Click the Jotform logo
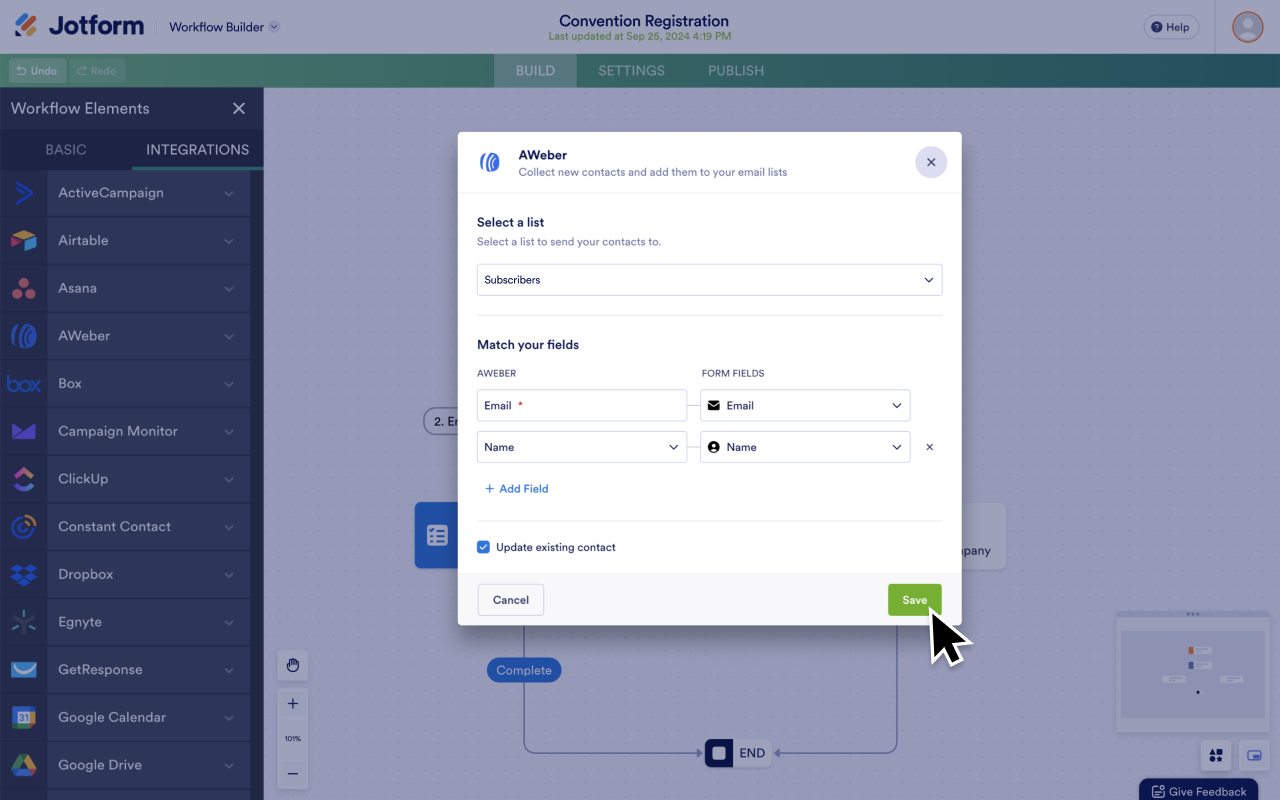 (x=79, y=26)
